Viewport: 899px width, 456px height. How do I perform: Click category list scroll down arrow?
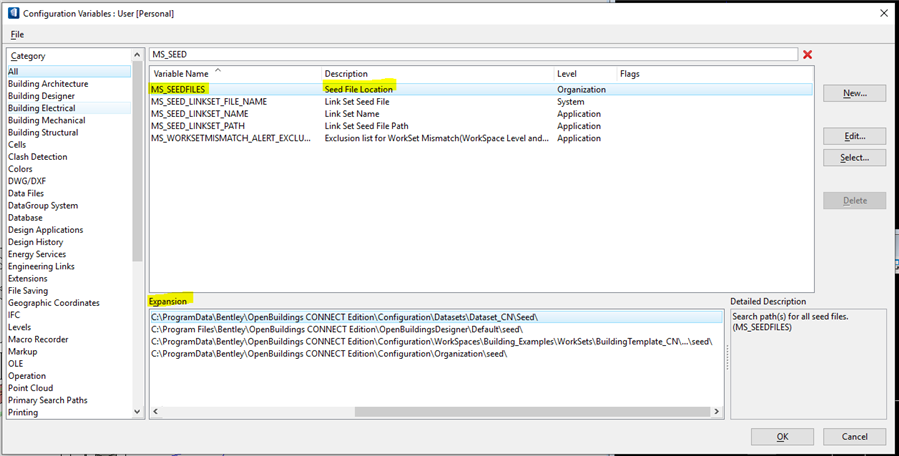click(137, 411)
